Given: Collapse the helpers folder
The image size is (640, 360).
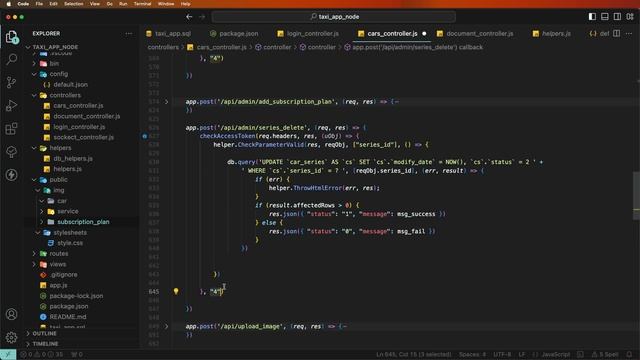Looking at the screenshot, I should coord(60,148).
